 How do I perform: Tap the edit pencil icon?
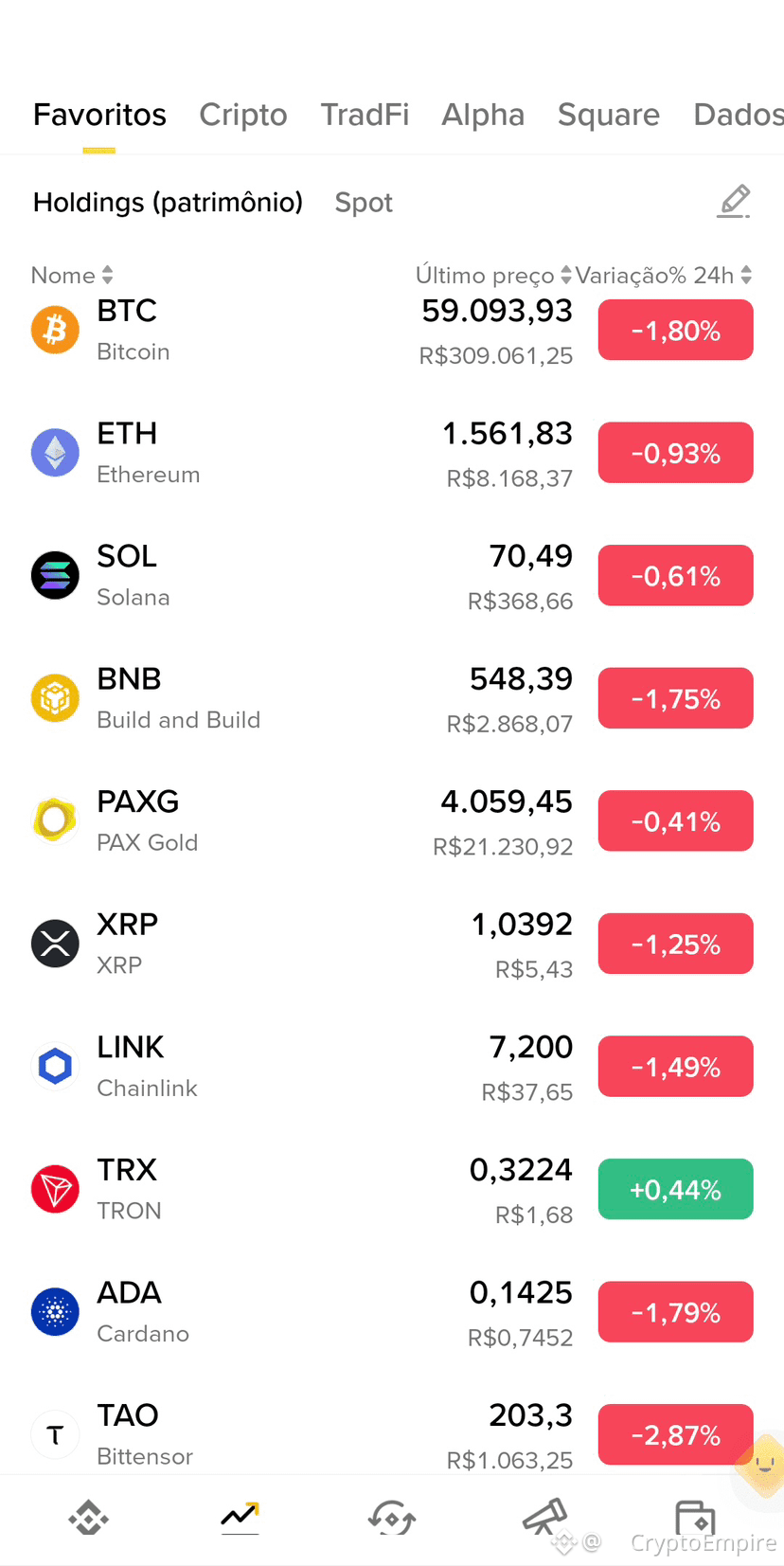(x=734, y=202)
